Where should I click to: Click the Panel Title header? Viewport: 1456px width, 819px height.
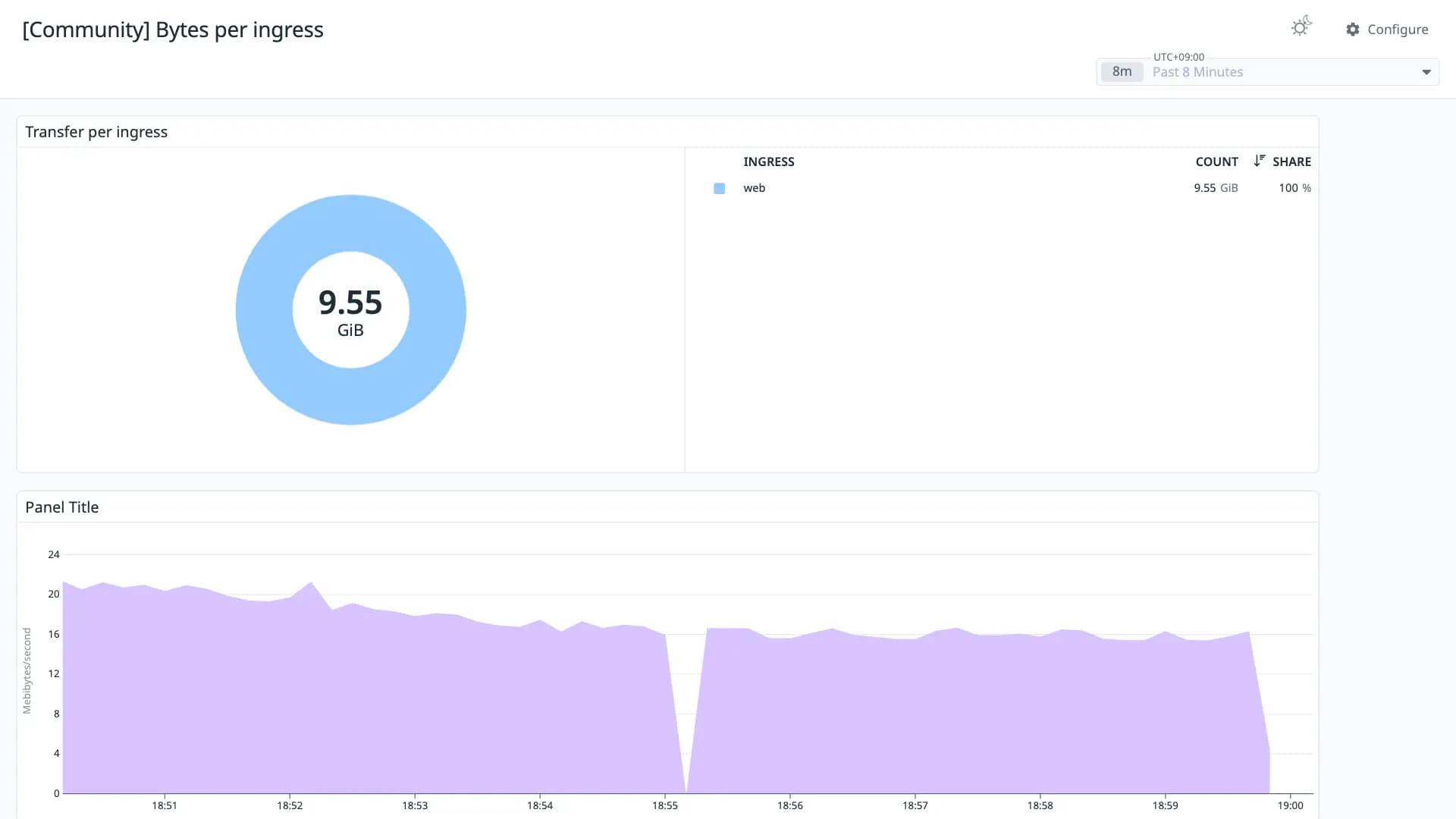pyautogui.click(x=62, y=507)
